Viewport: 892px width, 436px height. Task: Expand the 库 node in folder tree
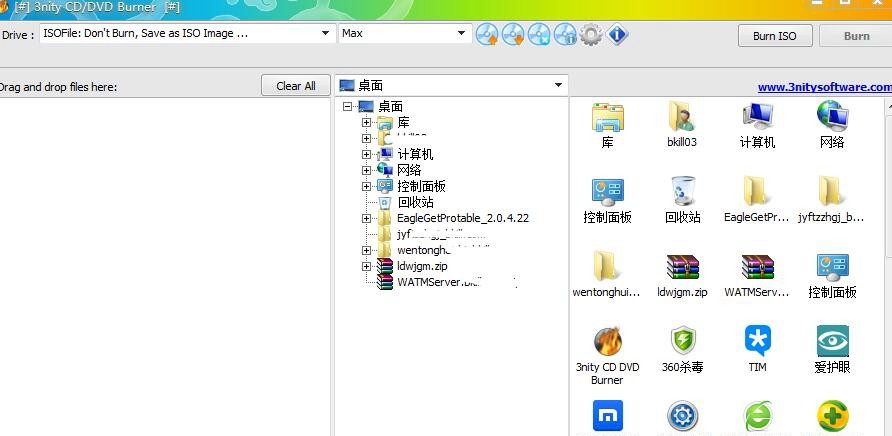click(366, 122)
